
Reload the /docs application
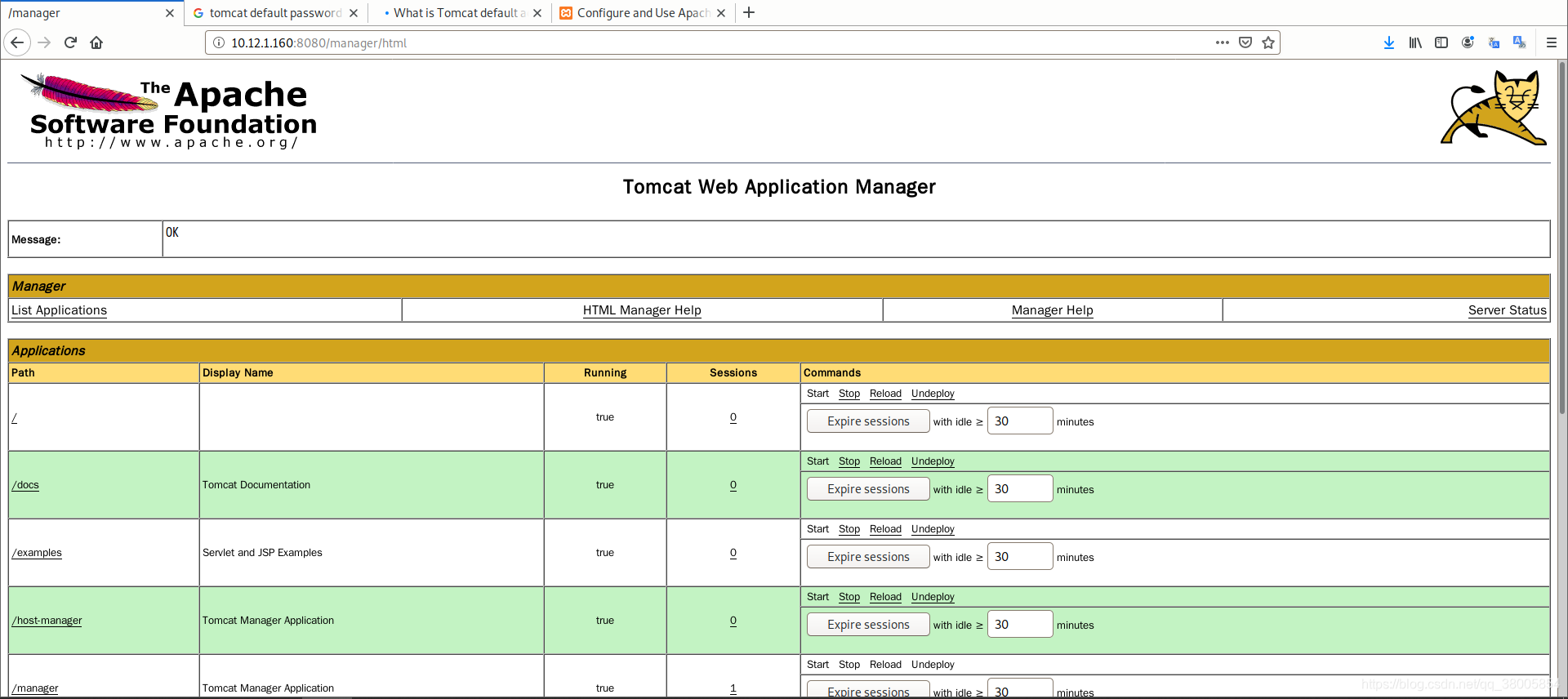tap(885, 461)
